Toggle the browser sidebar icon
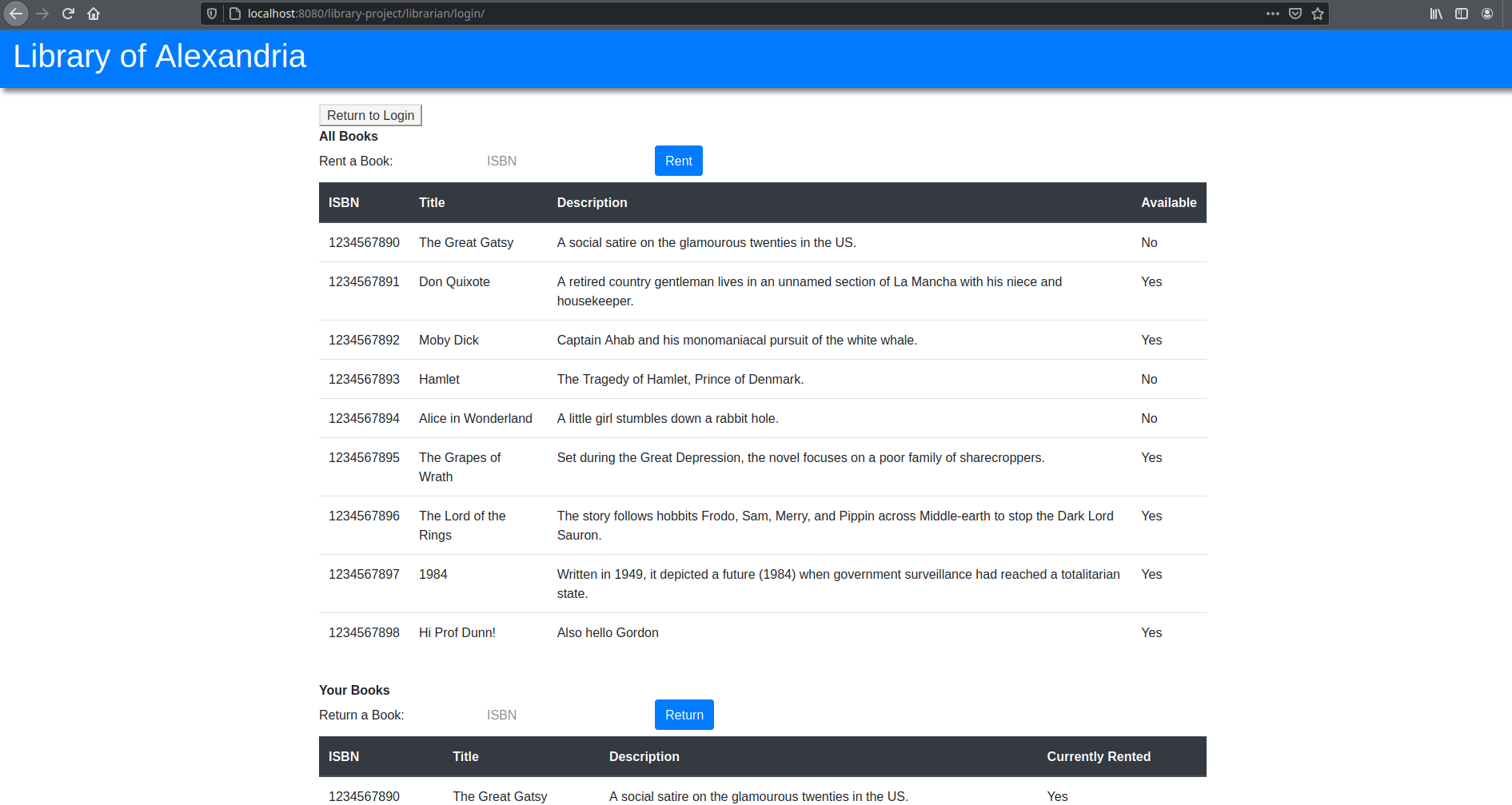This screenshot has width=1512, height=805. coord(1462,14)
